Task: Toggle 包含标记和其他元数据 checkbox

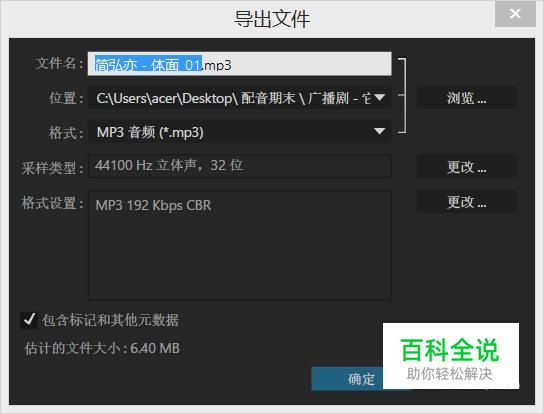Action: [x=29, y=320]
